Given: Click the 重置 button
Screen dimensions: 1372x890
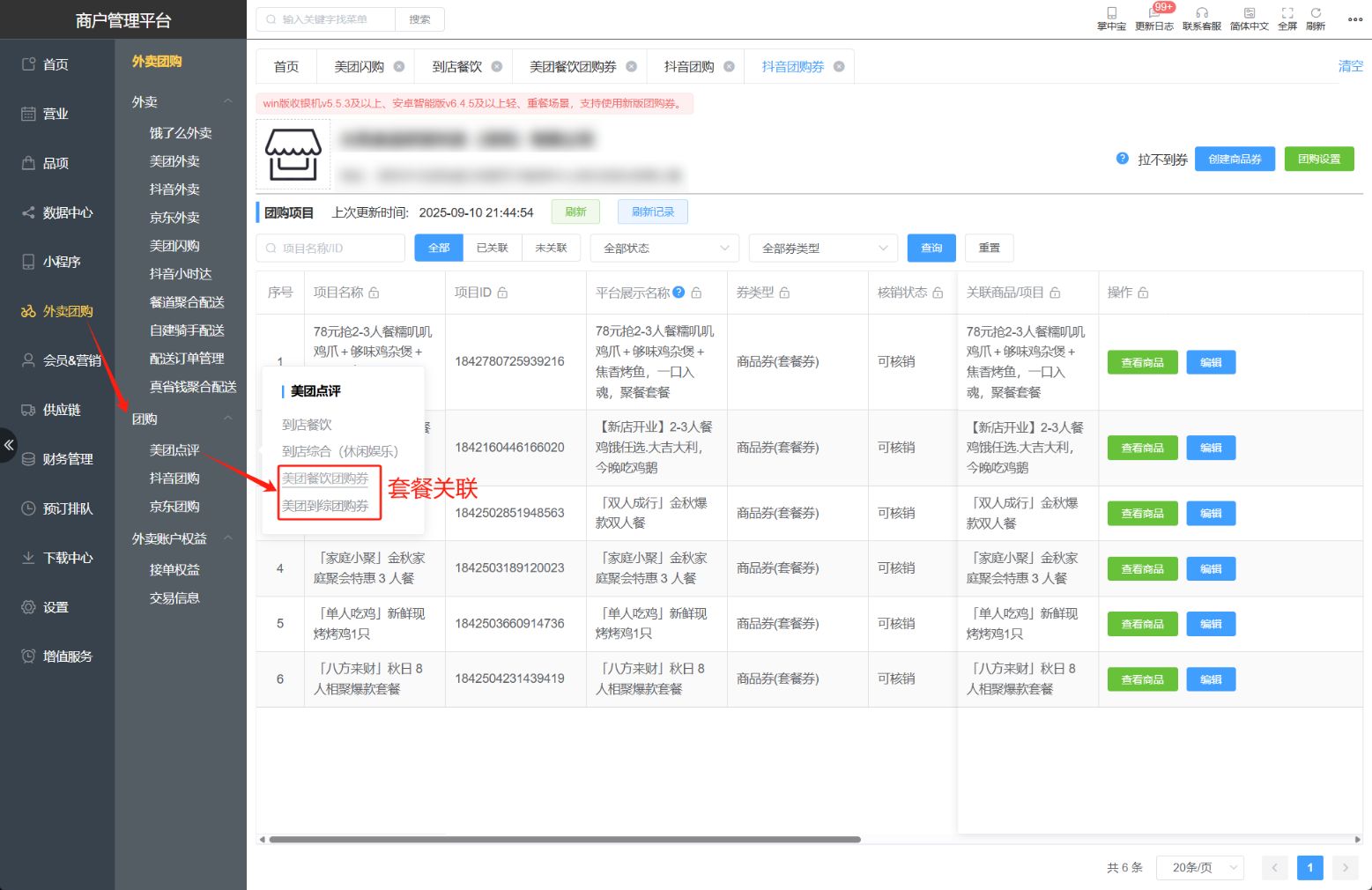Looking at the screenshot, I should [x=990, y=248].
